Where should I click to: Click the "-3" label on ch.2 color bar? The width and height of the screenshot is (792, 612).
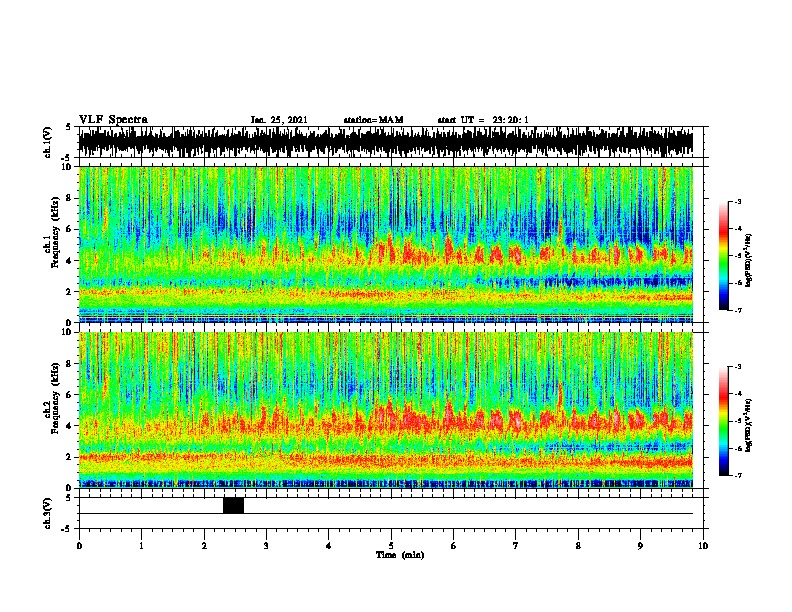(x=737, y=367)
